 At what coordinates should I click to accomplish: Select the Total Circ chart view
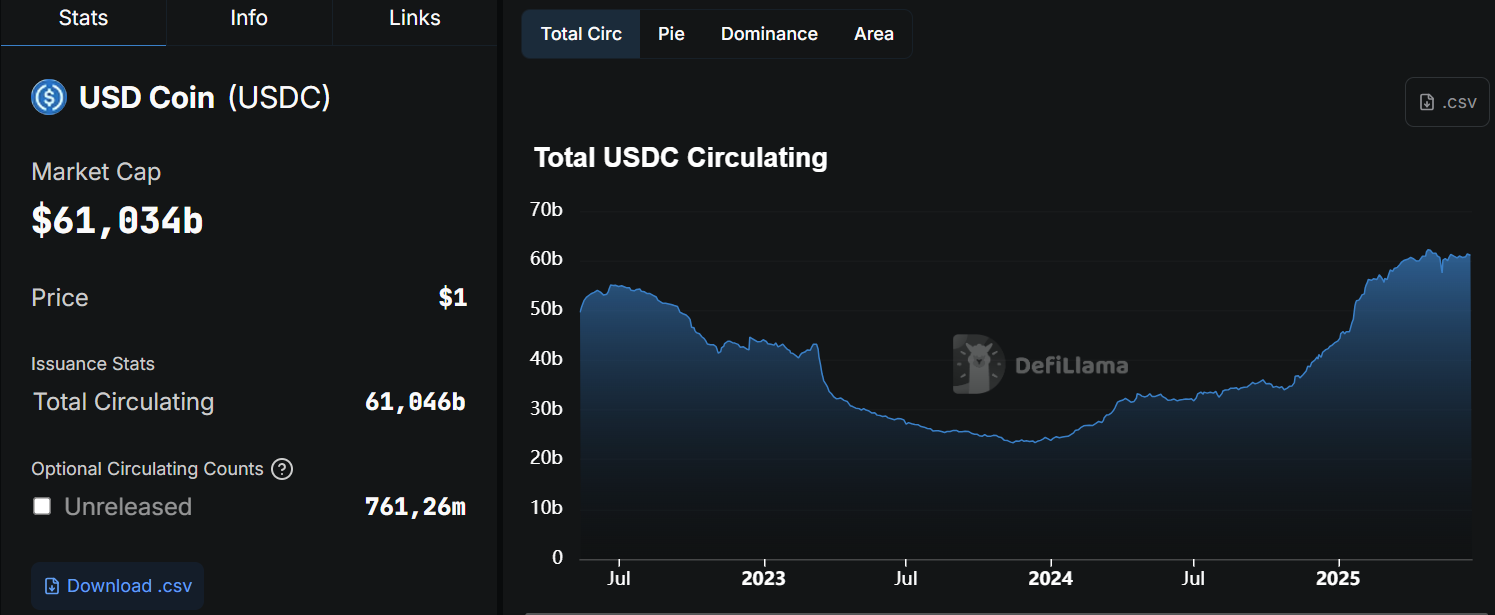pos(581,34)
